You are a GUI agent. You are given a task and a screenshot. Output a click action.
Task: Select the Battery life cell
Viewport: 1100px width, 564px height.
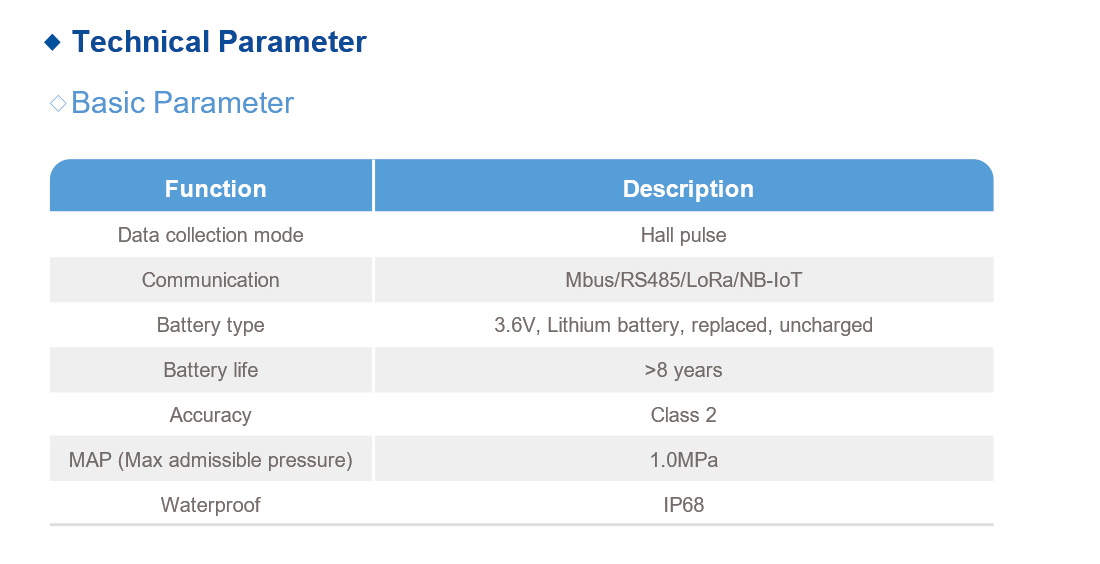pyautogui.click(x=210, y=370)
